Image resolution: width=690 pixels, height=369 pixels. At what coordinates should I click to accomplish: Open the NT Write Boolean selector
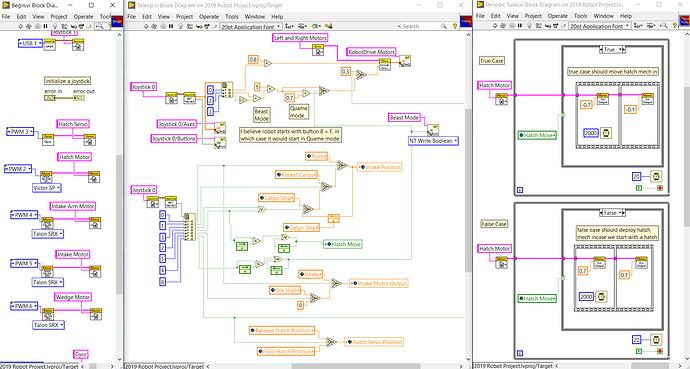click(x=433, y=141)
